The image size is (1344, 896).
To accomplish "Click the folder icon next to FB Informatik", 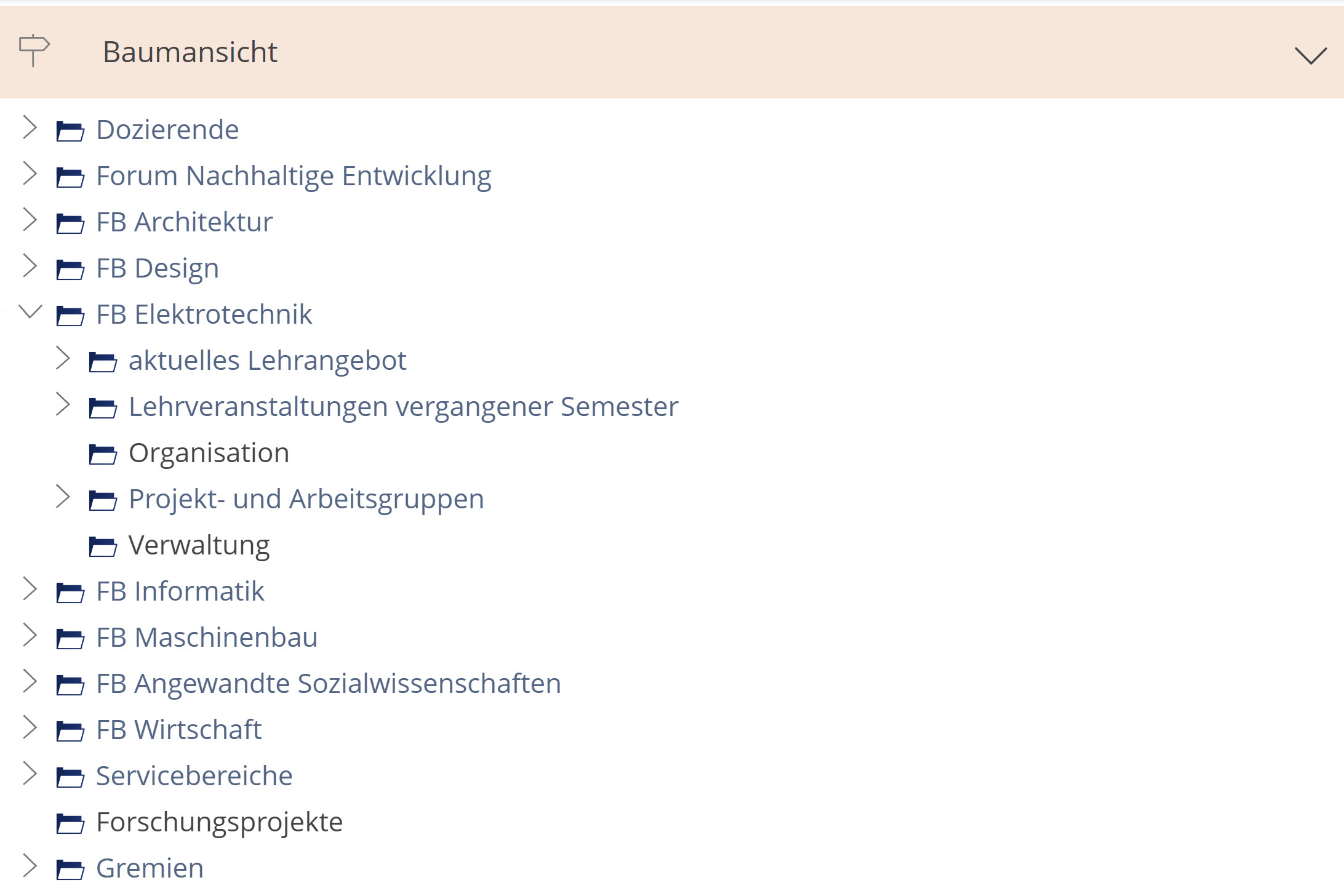I will click(70, 592).
